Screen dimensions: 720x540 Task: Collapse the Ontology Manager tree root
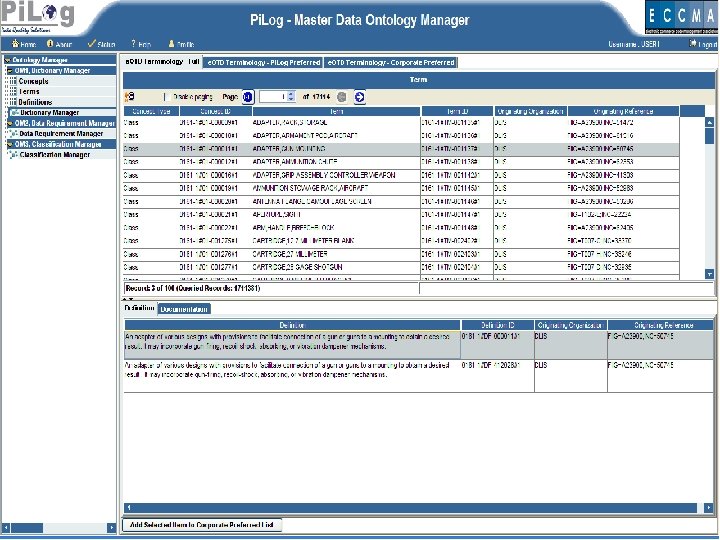(7, 60)
